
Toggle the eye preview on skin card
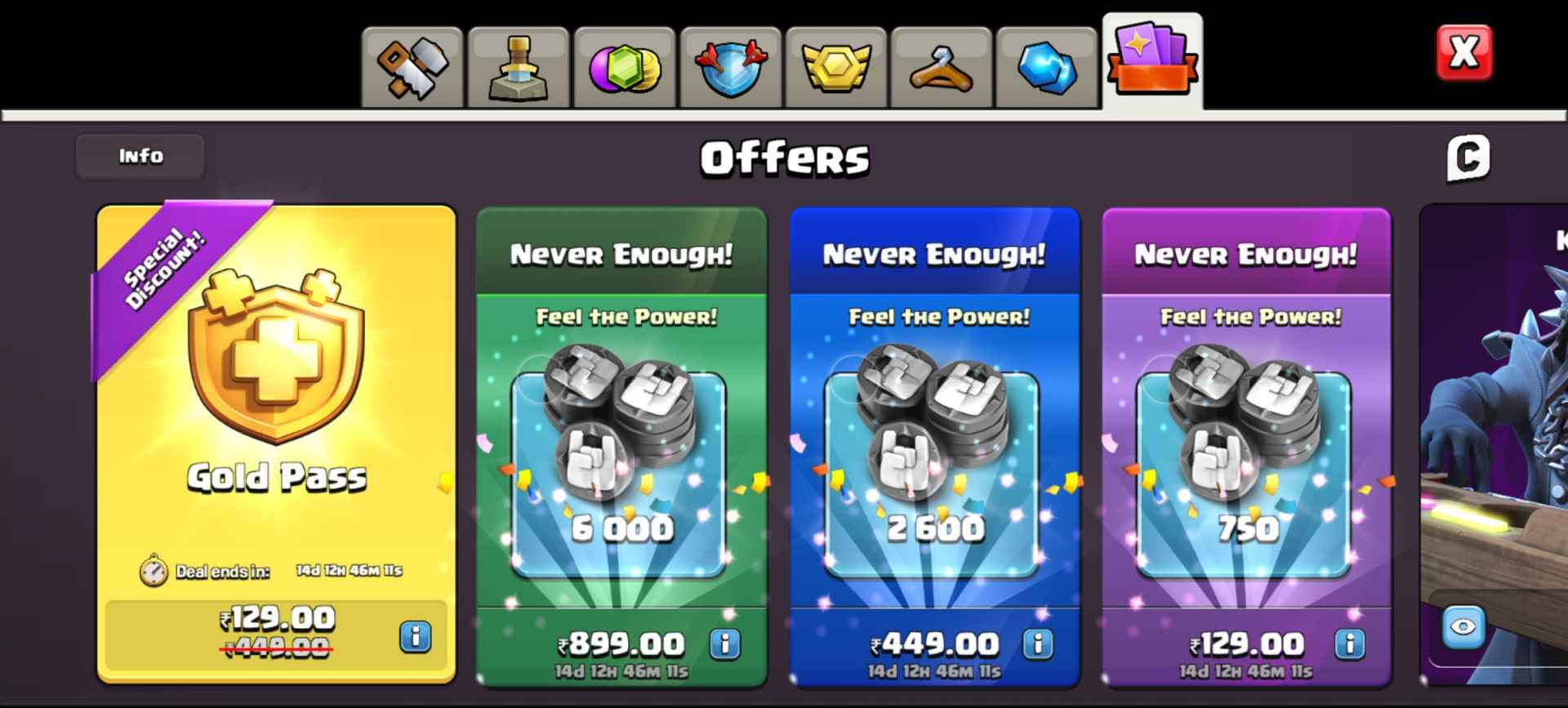1463,627
